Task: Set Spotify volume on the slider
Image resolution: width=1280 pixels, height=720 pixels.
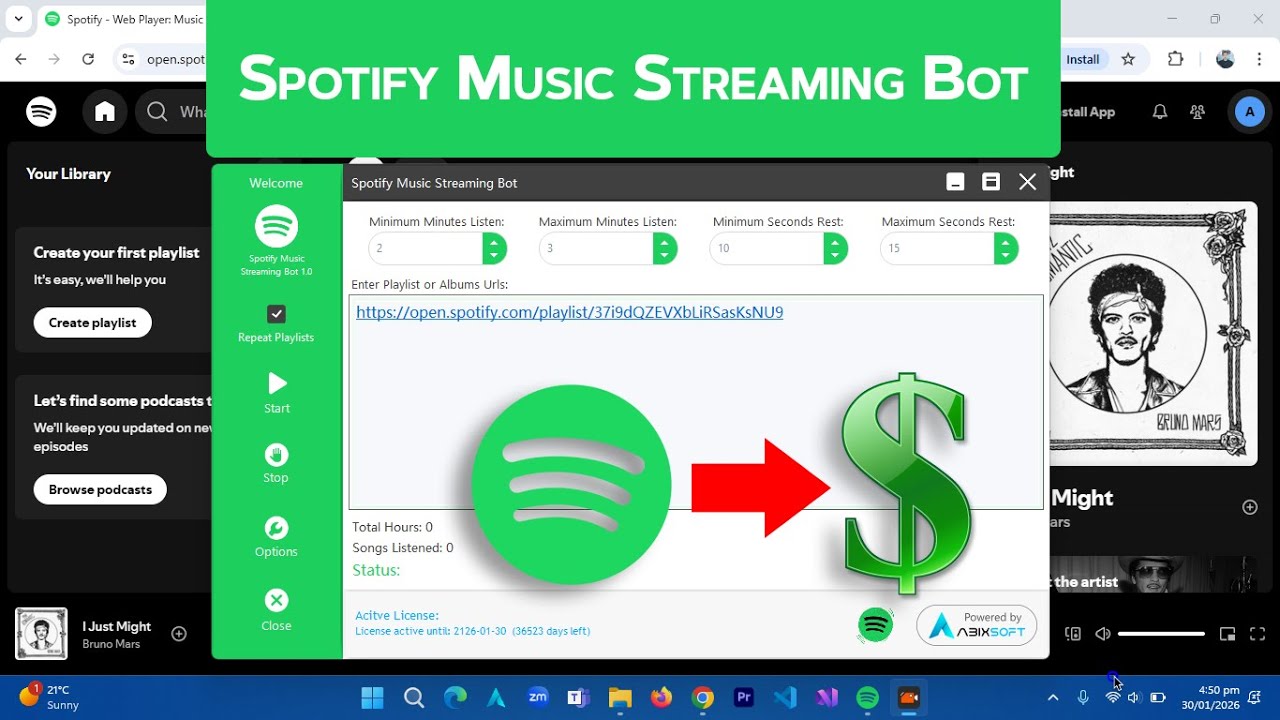Action: pyautogui.click(x=1161, y=633)
